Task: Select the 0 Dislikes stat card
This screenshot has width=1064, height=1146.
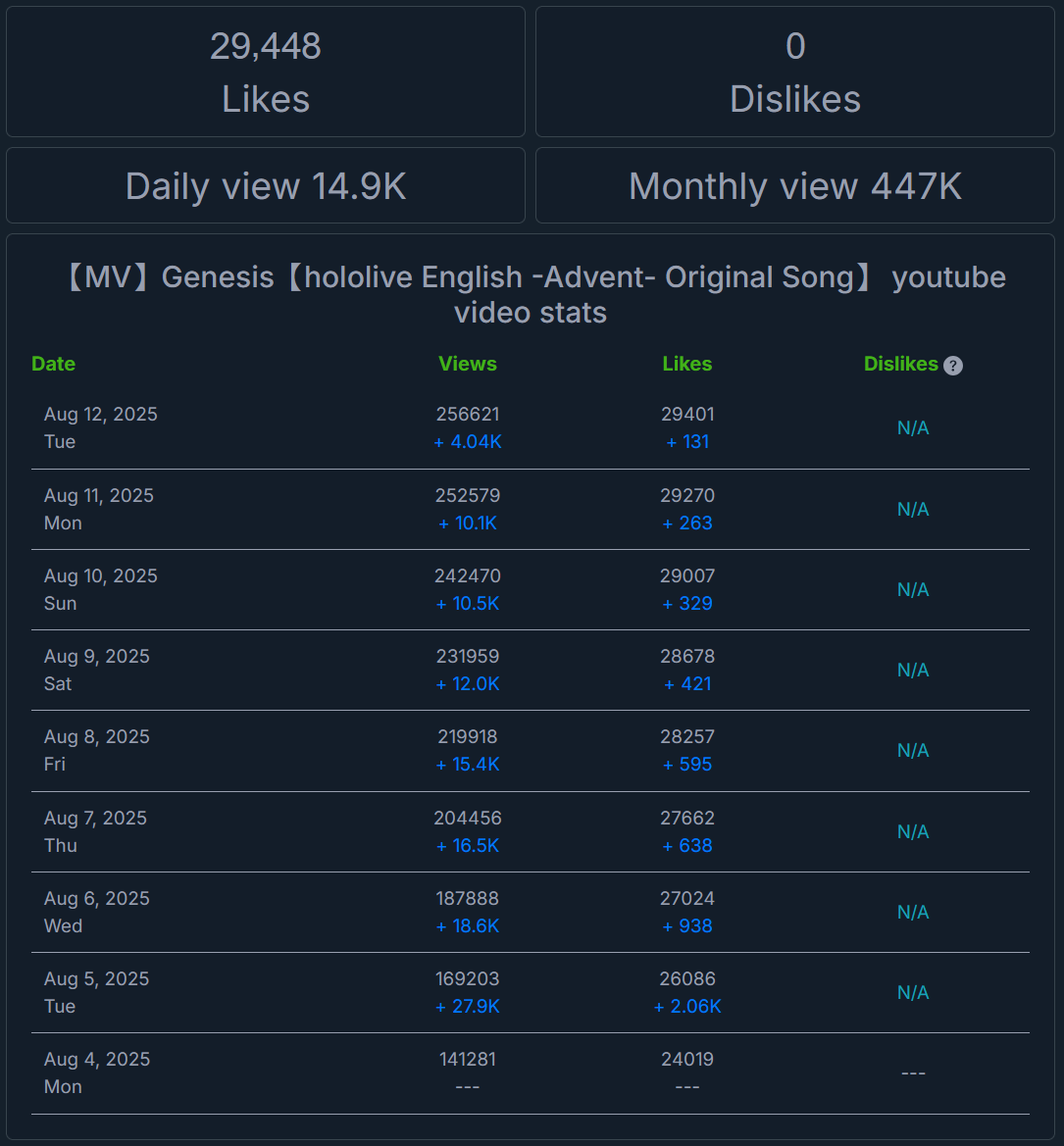Action: [x=795, y=72]
